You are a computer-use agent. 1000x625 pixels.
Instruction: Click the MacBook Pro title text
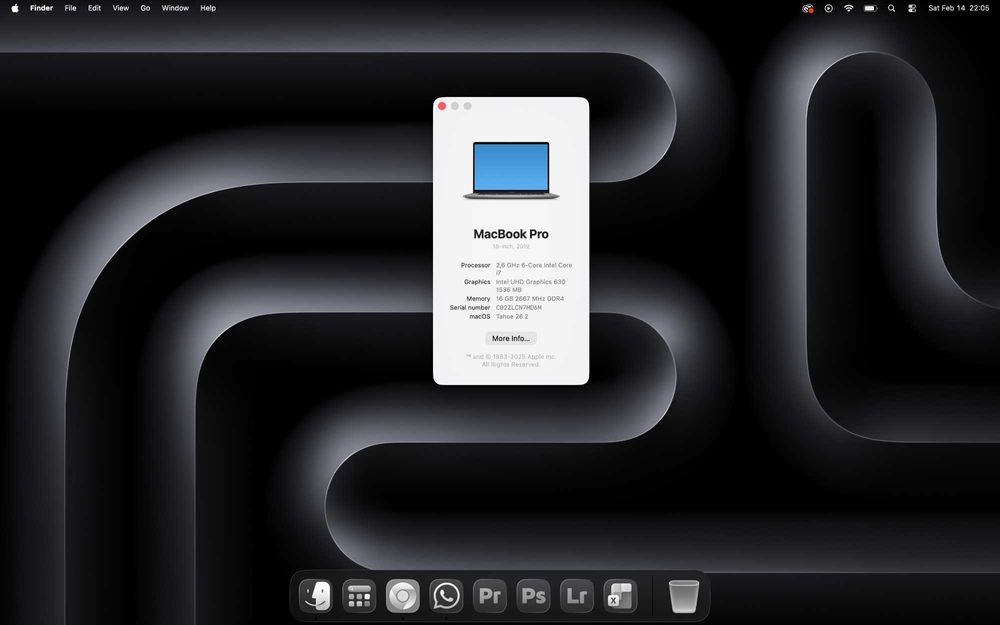point(511,234)
